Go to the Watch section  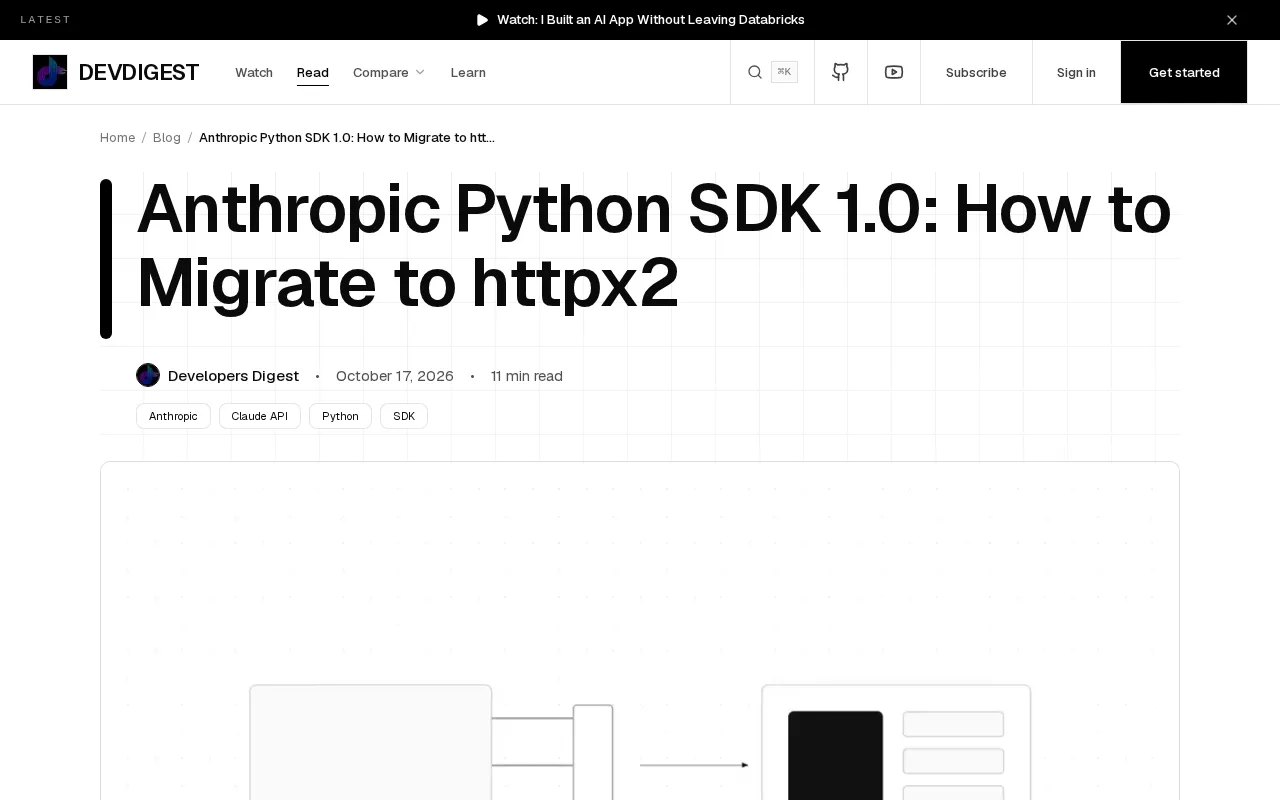(254, 72)
